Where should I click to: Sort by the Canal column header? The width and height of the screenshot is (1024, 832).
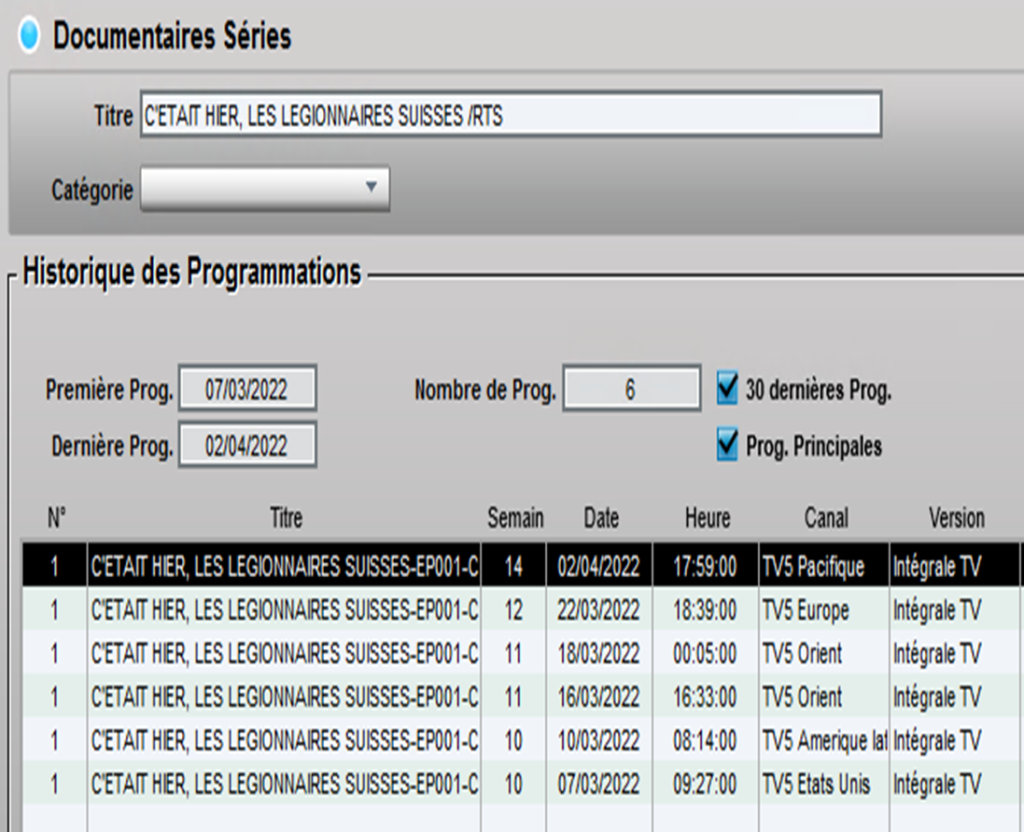pyautogui.click(x=826, y=518)
